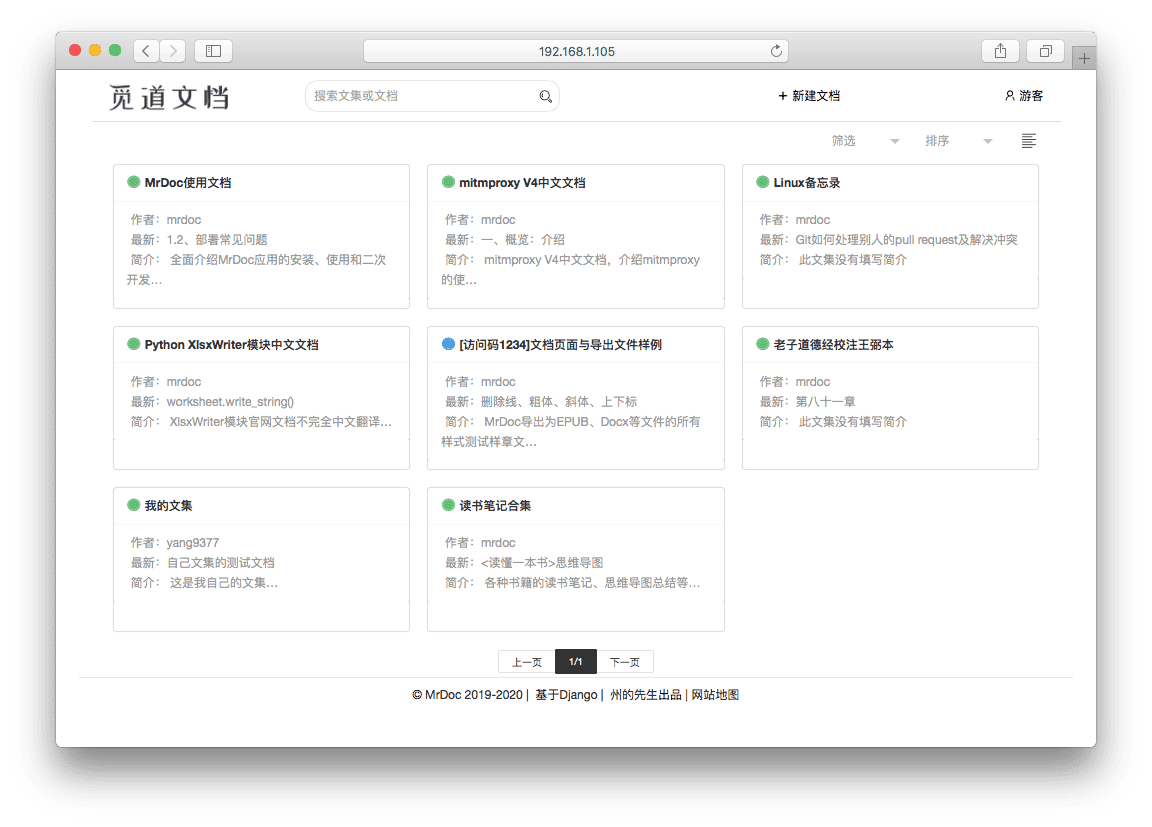
Task: Open latest doc 自己文集的测试文档
Action: tap(220, 563)
